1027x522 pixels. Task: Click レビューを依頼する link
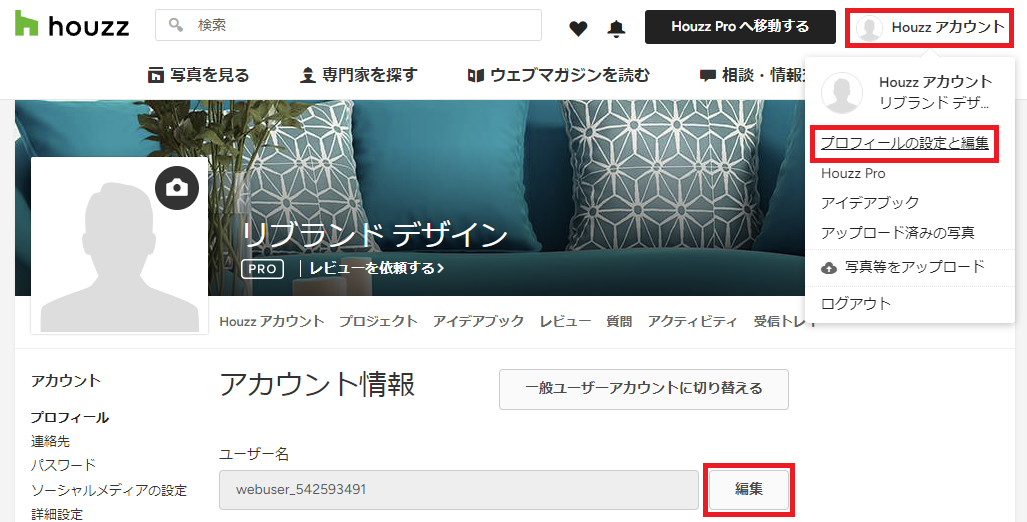tap(377, 269)
